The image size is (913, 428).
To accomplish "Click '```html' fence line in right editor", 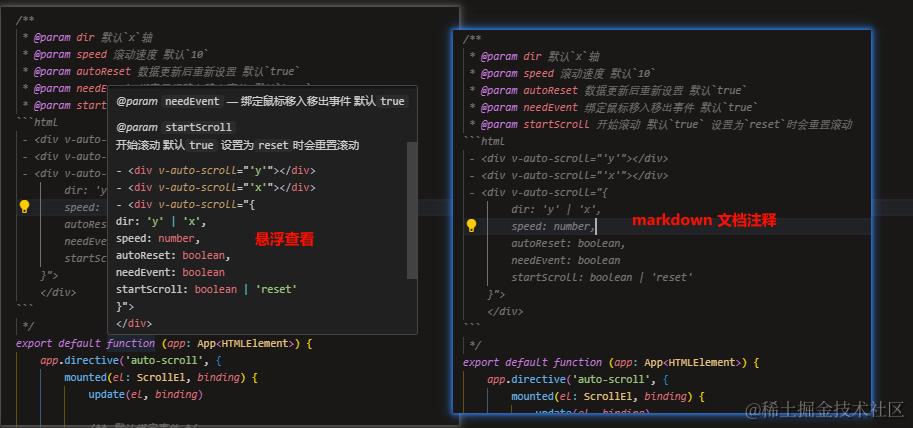I will click(484, 141).
